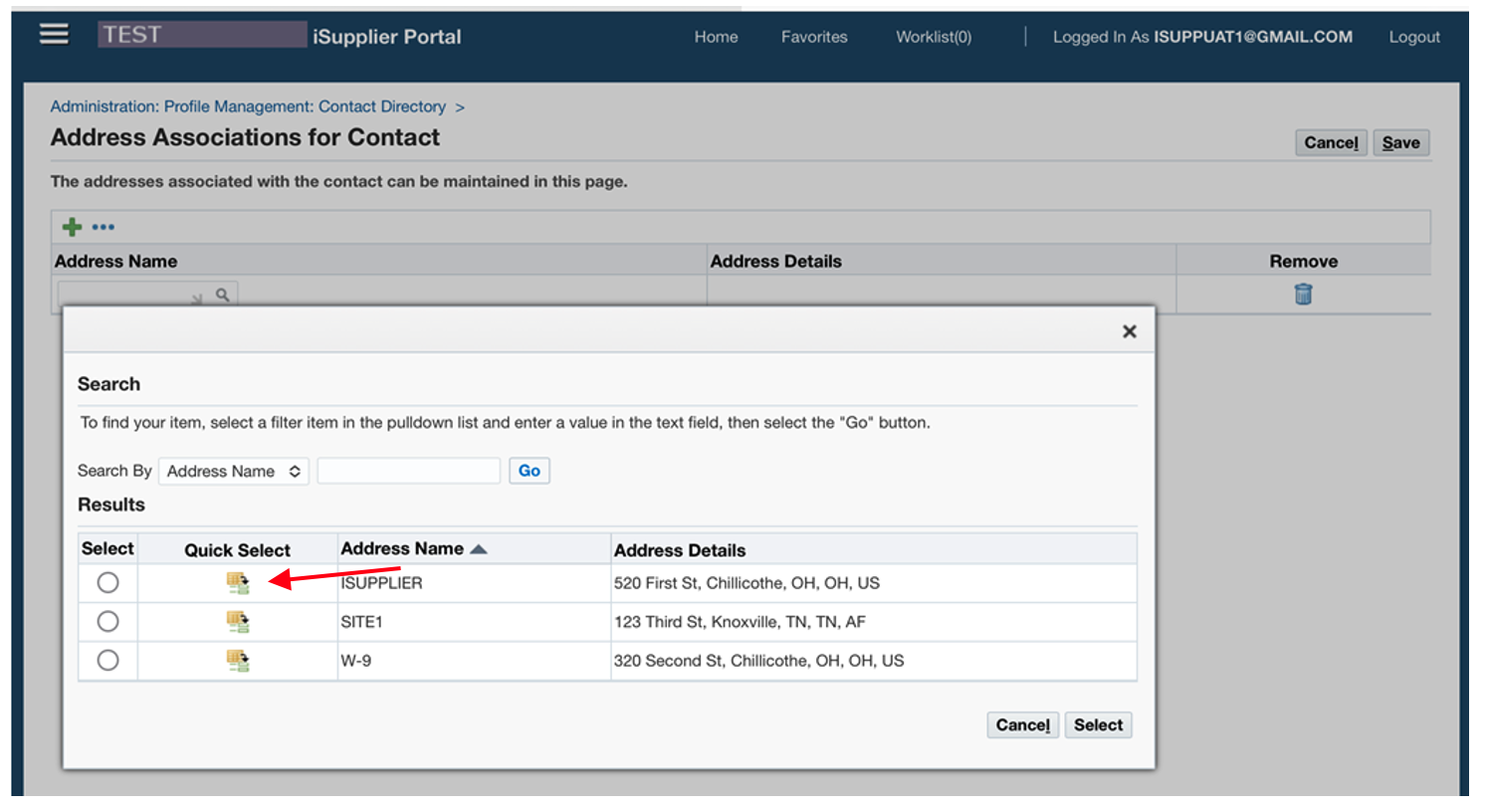Screen dimensions: 1487x812
Task: Quick select the SITE1 address icon
Action: coord(238,622)
